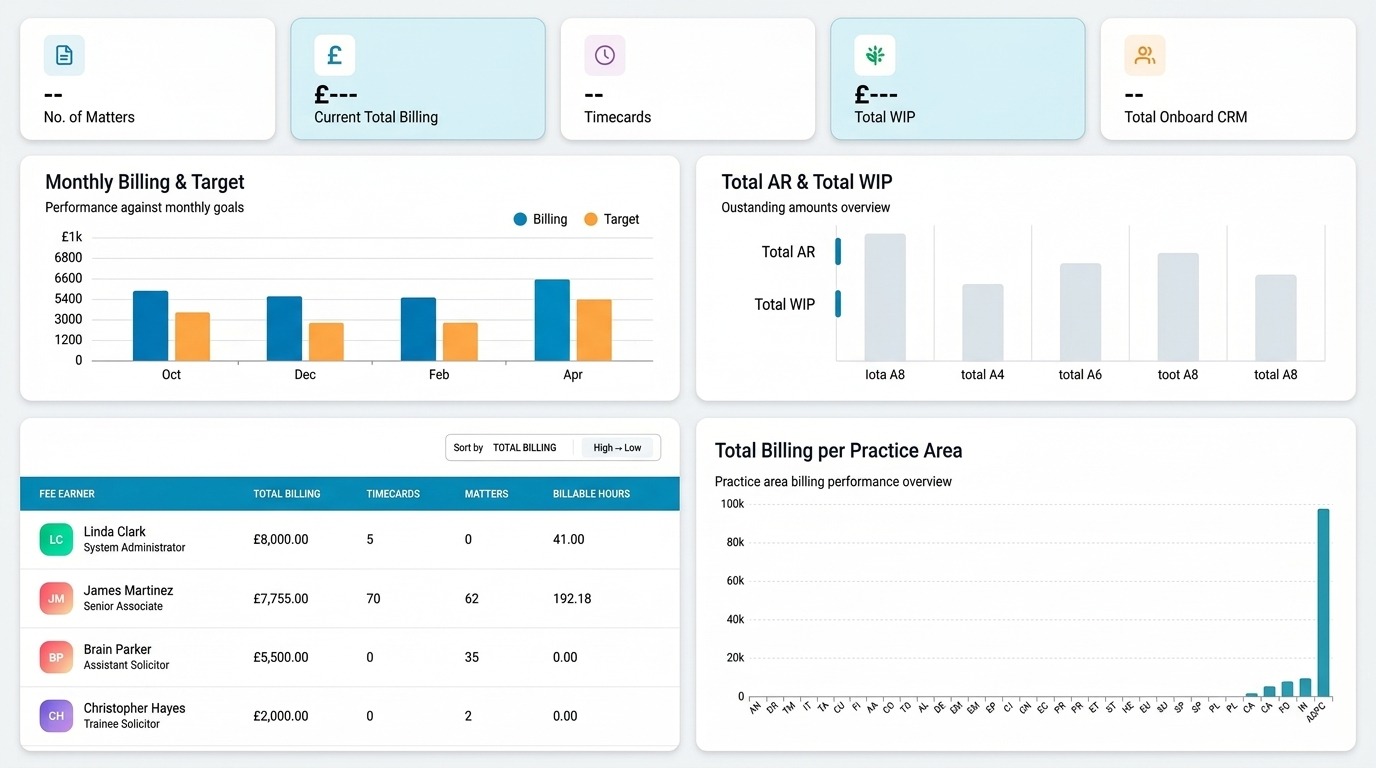Sort table by the TIMECARDS column header

click(x=393, y=494)
